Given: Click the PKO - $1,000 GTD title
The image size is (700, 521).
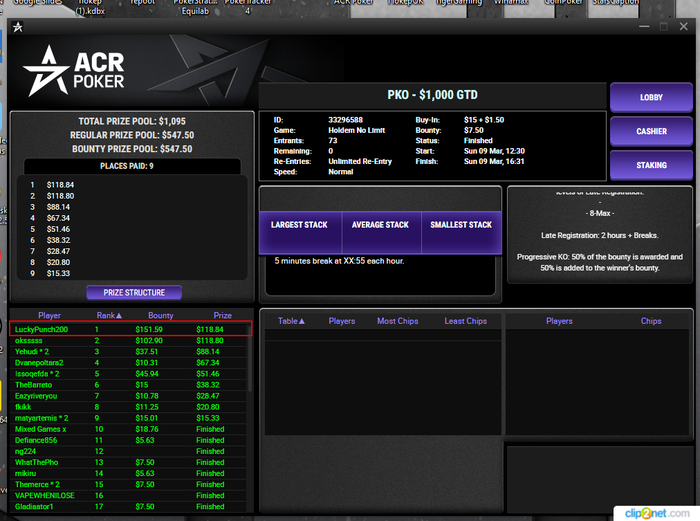Looking at the screenshot, I should (432, 95).
